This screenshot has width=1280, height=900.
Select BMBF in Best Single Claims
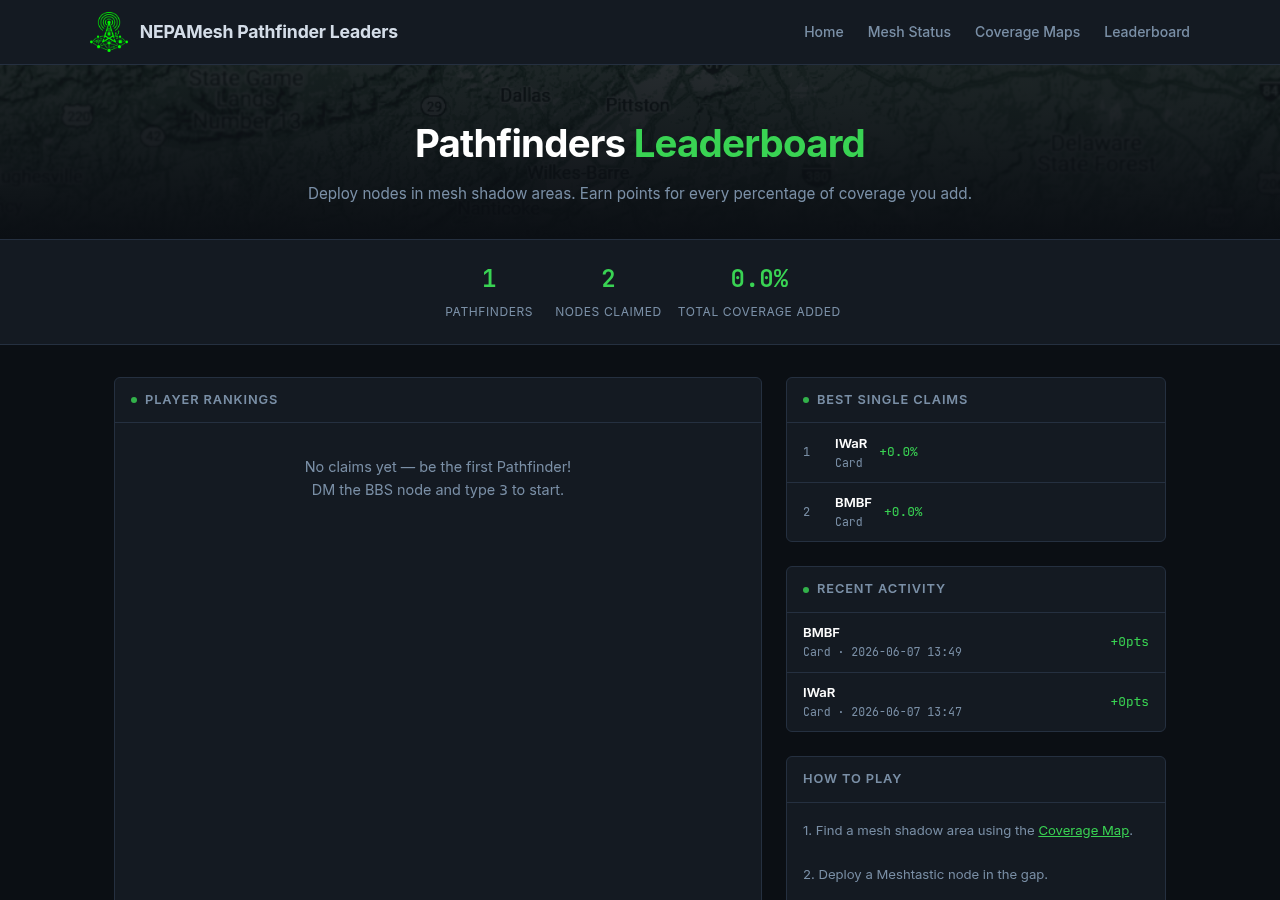[853, 503]
